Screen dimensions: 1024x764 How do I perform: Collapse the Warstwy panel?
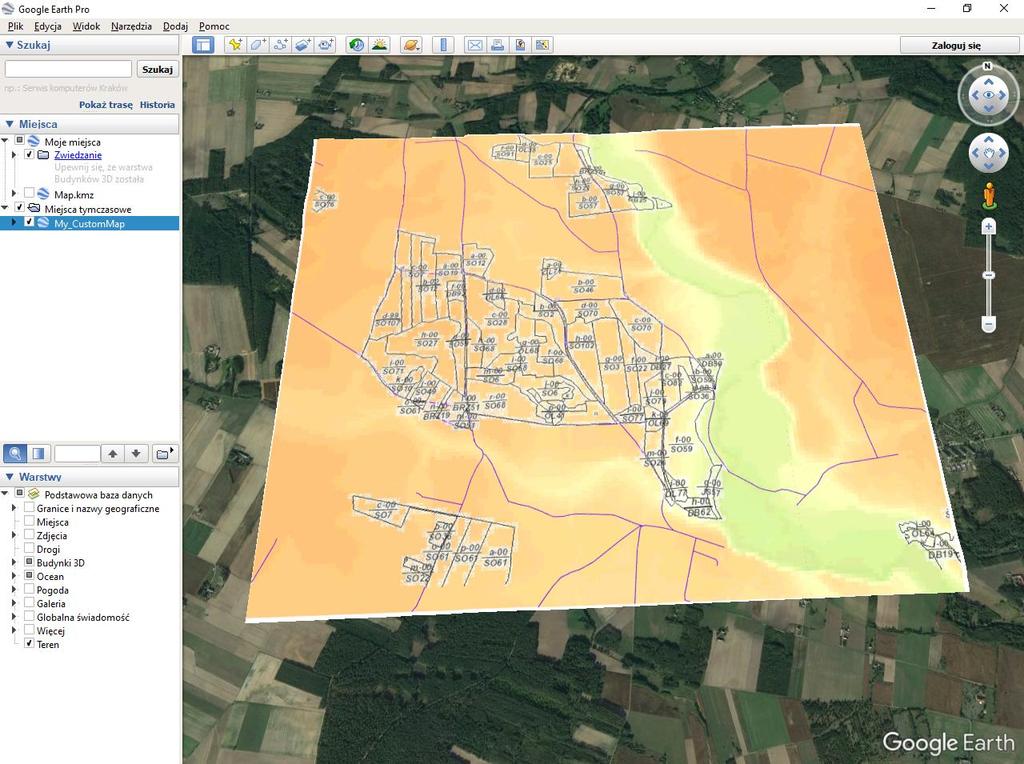point(9,477)
